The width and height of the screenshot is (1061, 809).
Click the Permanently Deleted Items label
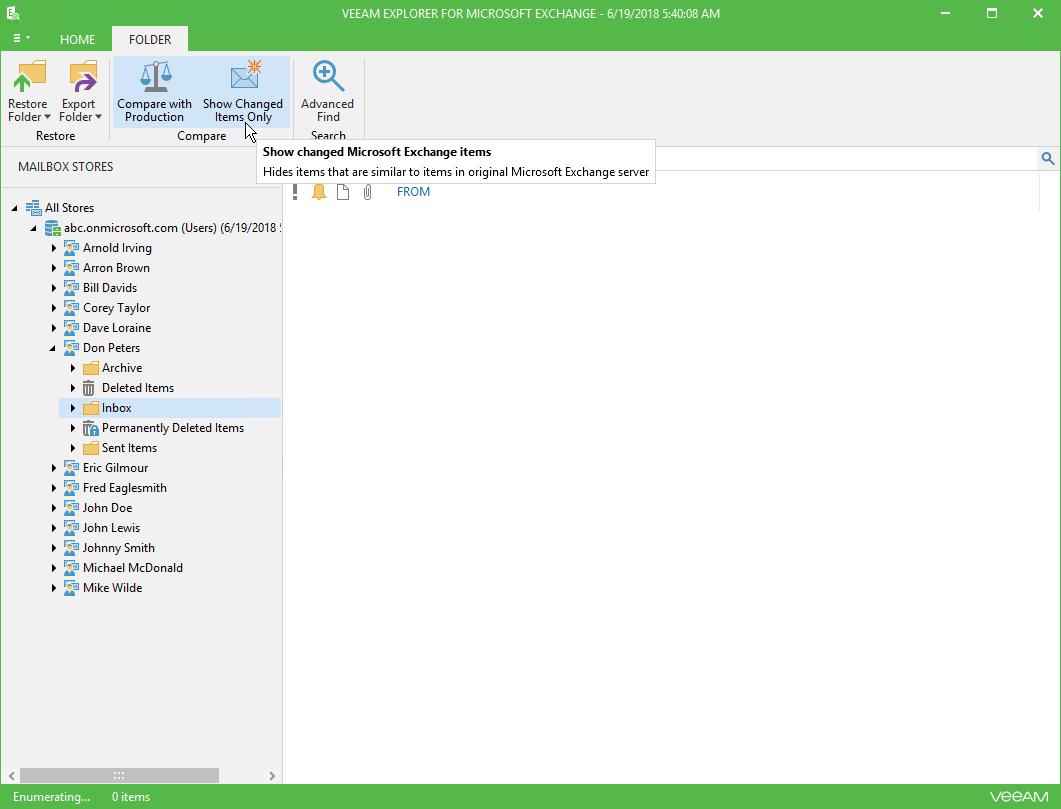[173, 428]
